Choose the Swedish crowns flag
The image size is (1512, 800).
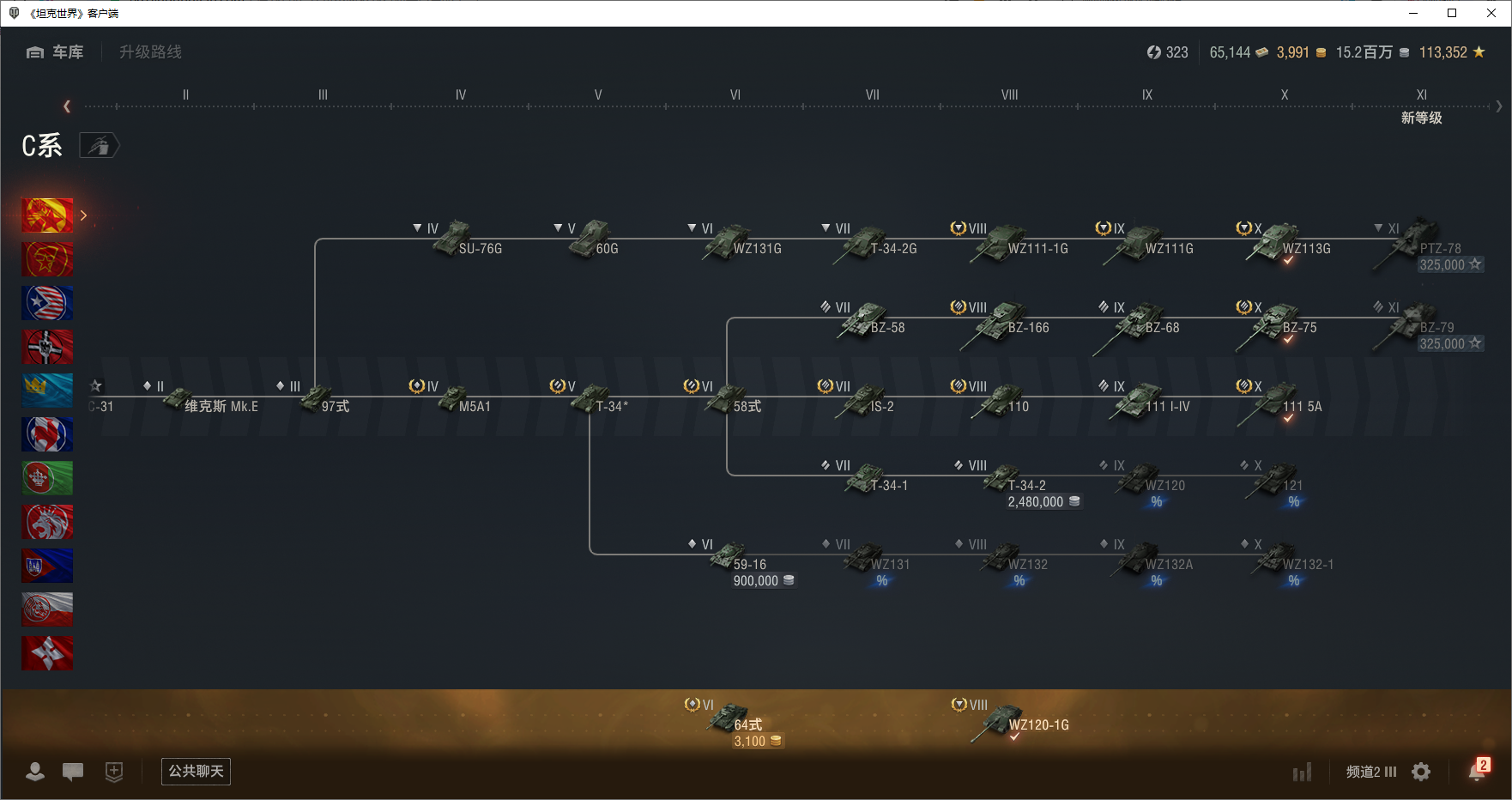(47, 391)
